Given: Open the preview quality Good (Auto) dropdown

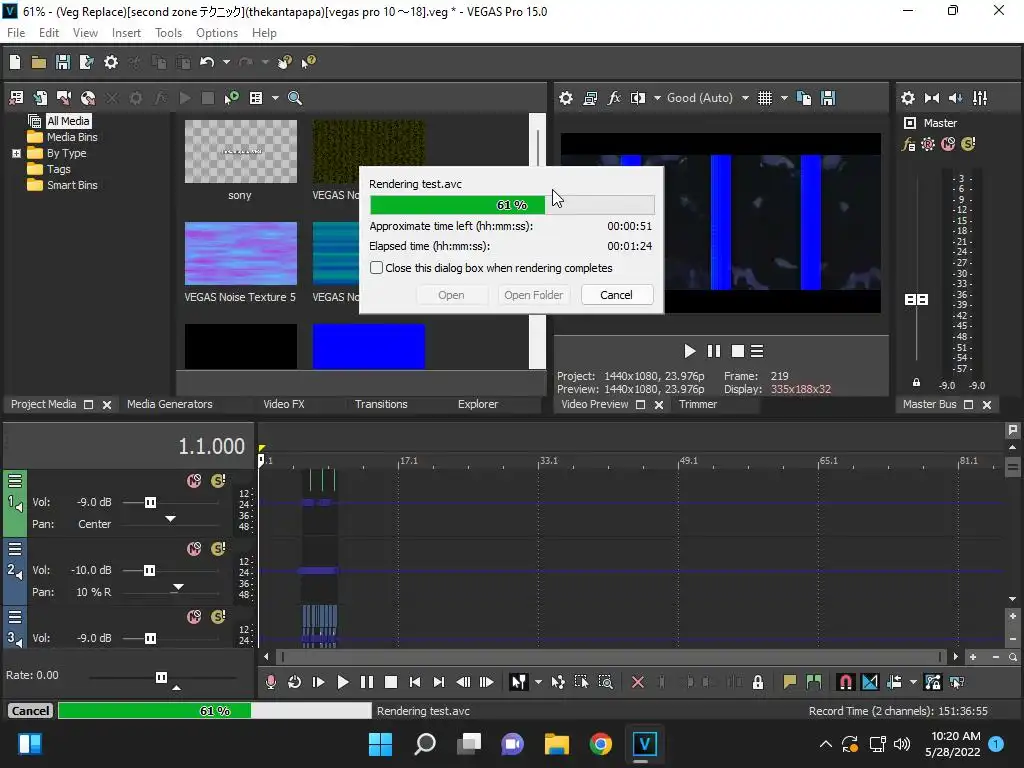Looking at the screenshot, I should [x=707, y=98].
